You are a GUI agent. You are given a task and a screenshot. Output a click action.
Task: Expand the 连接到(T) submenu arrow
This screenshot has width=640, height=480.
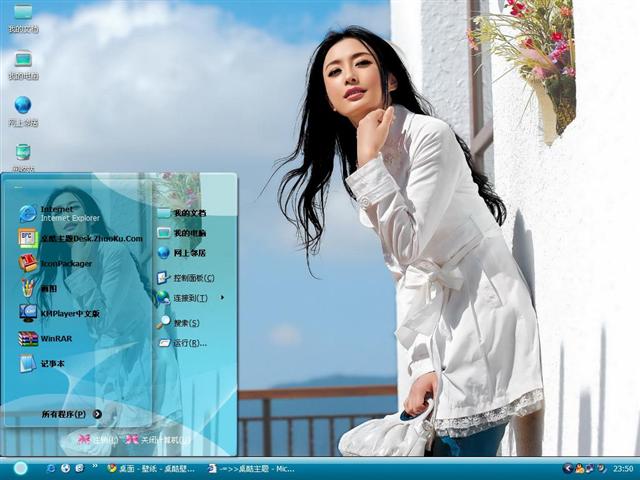coord(222,298)
